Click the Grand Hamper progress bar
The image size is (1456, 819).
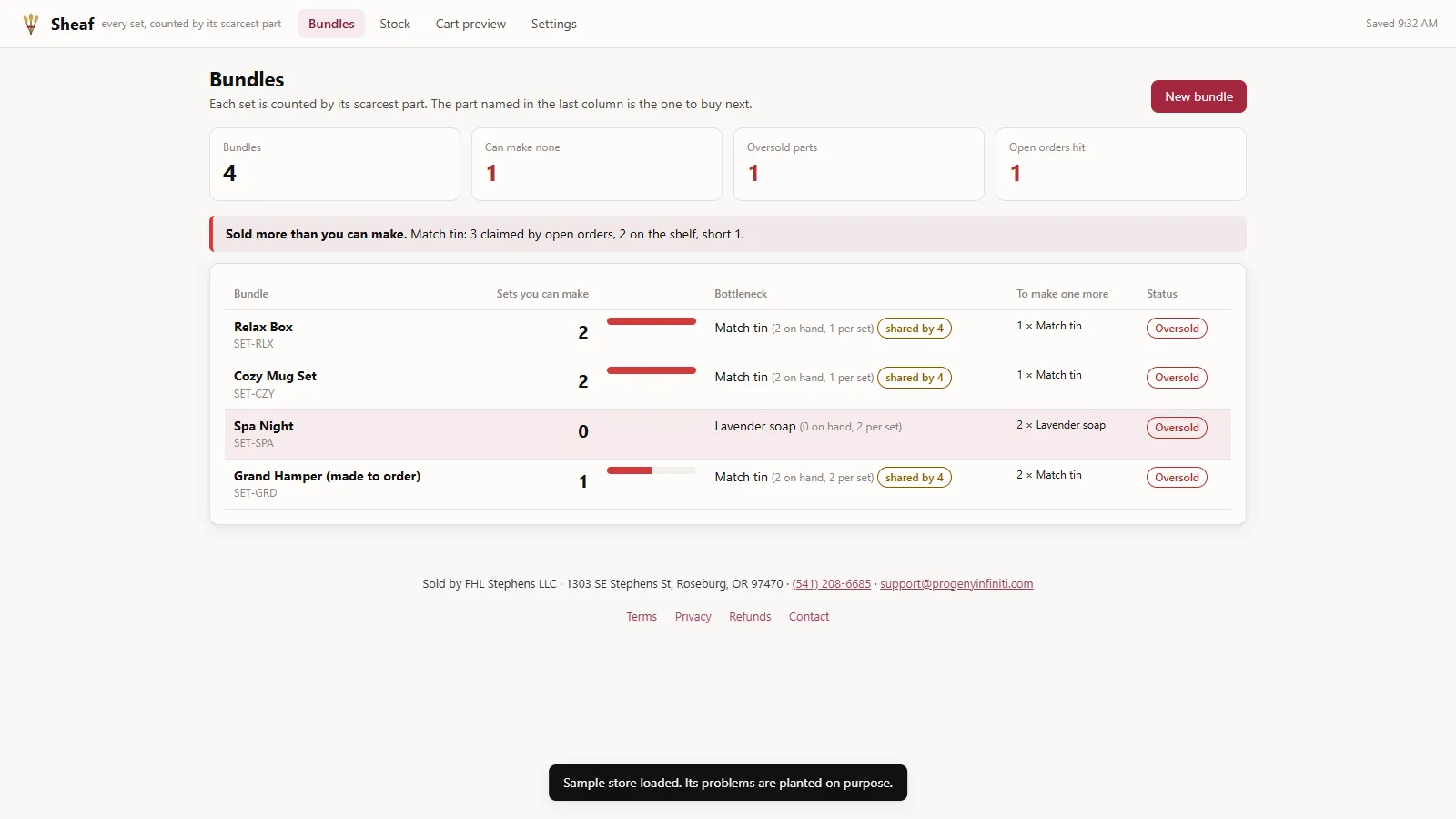[x=652, y=470]
